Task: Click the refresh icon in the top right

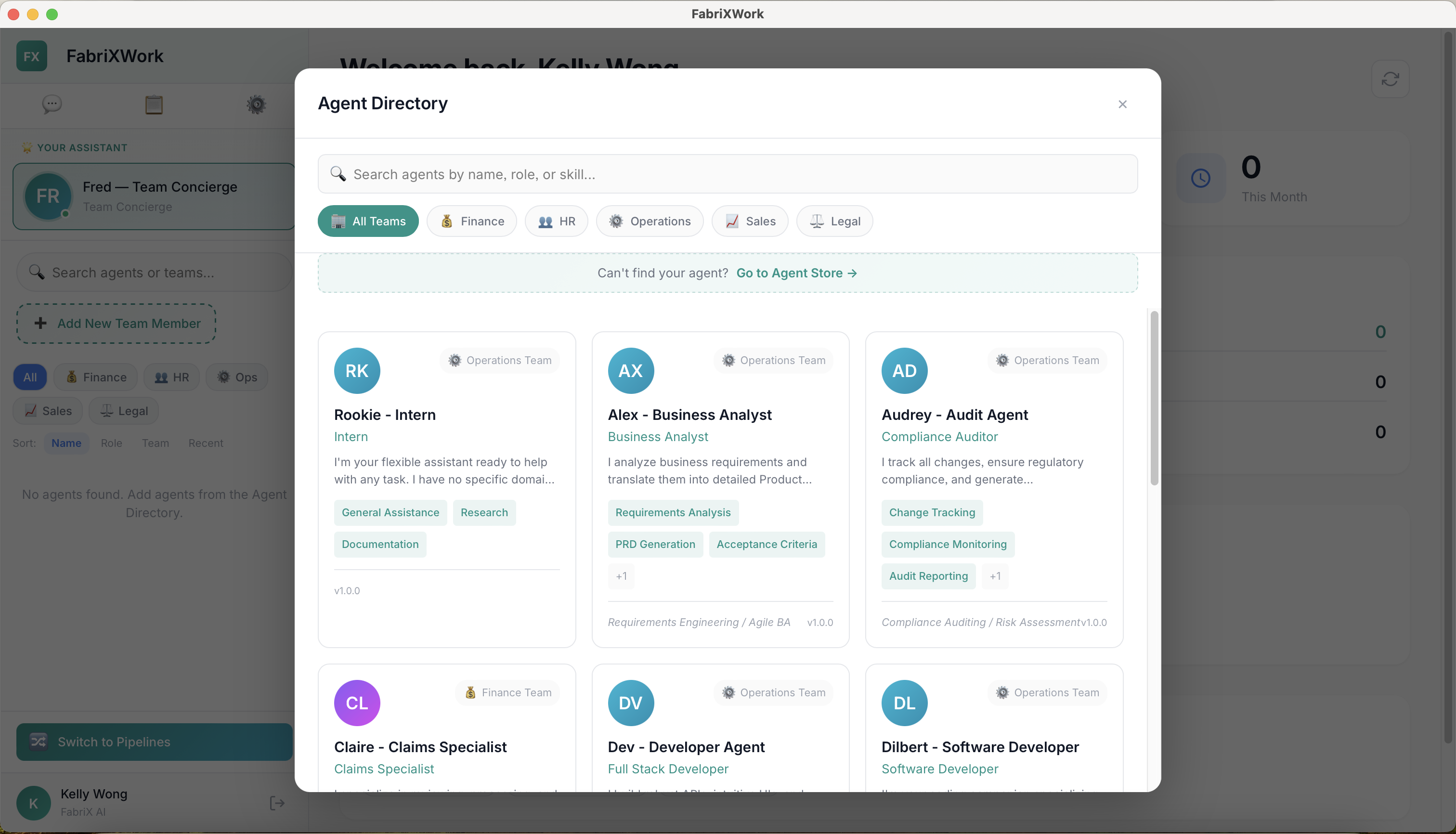Action: point(1390,79)
